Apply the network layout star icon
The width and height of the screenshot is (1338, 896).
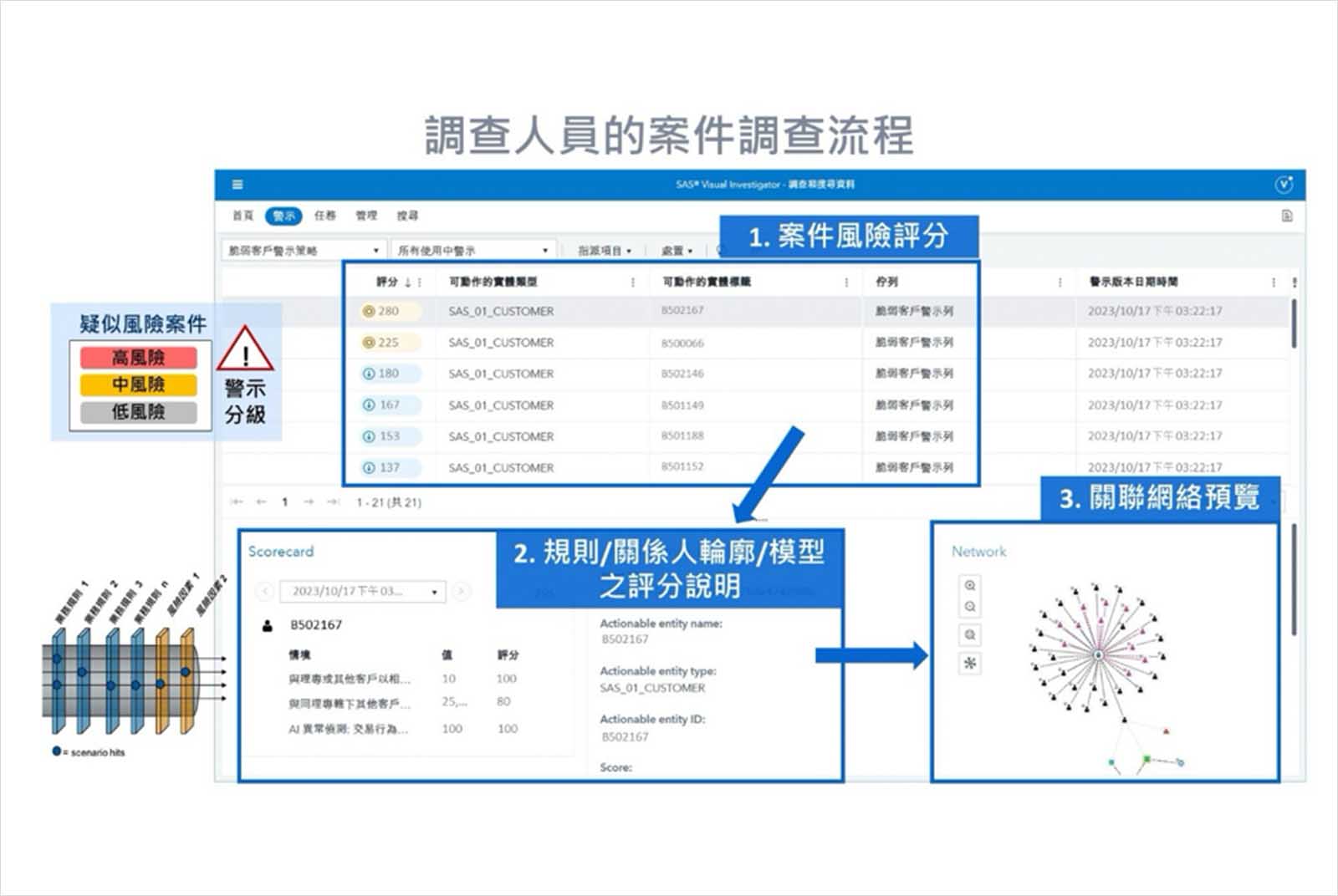970,664
